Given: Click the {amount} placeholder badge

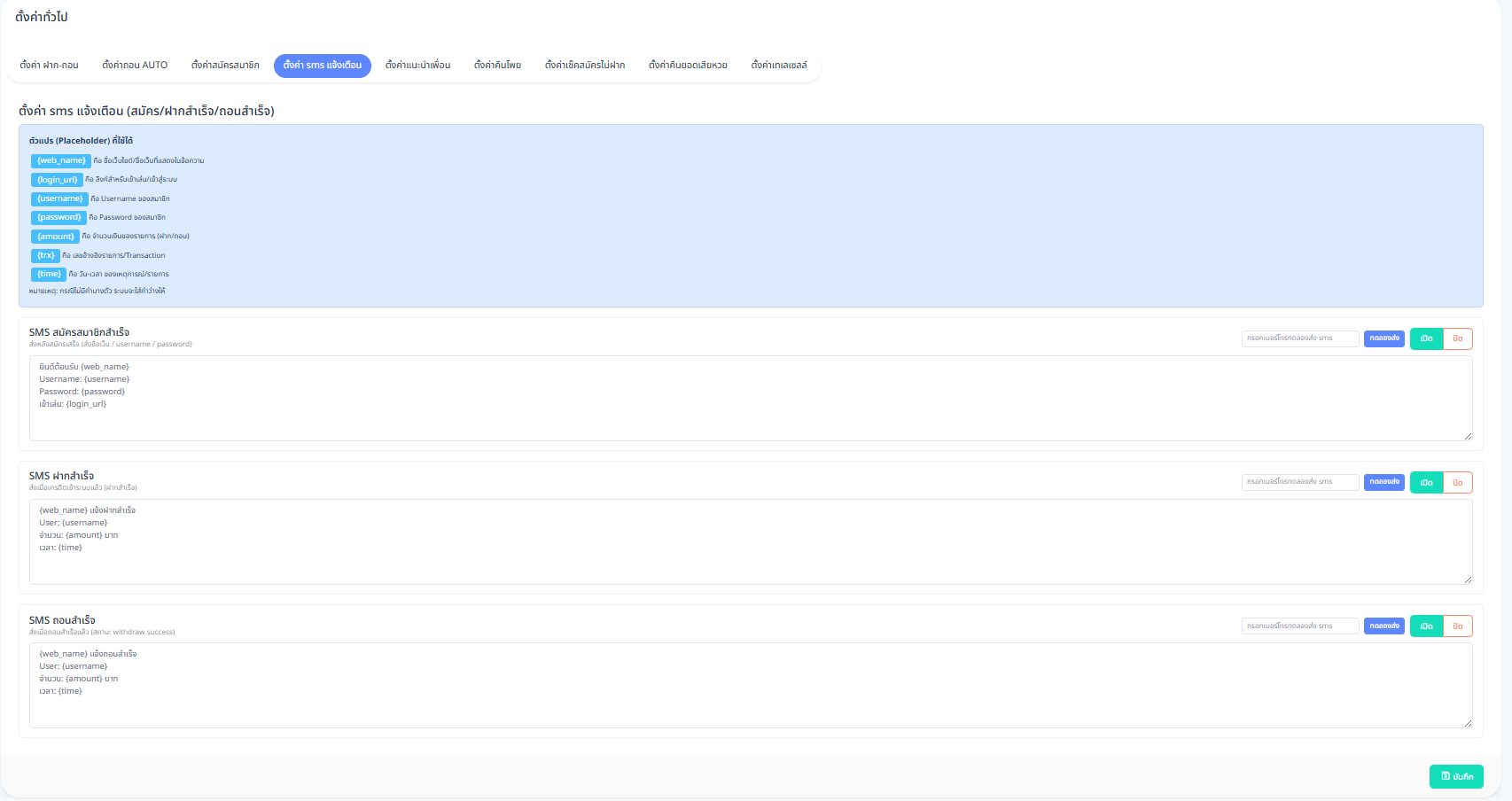Looking at the screenshot, I should (x=55, y=237).
